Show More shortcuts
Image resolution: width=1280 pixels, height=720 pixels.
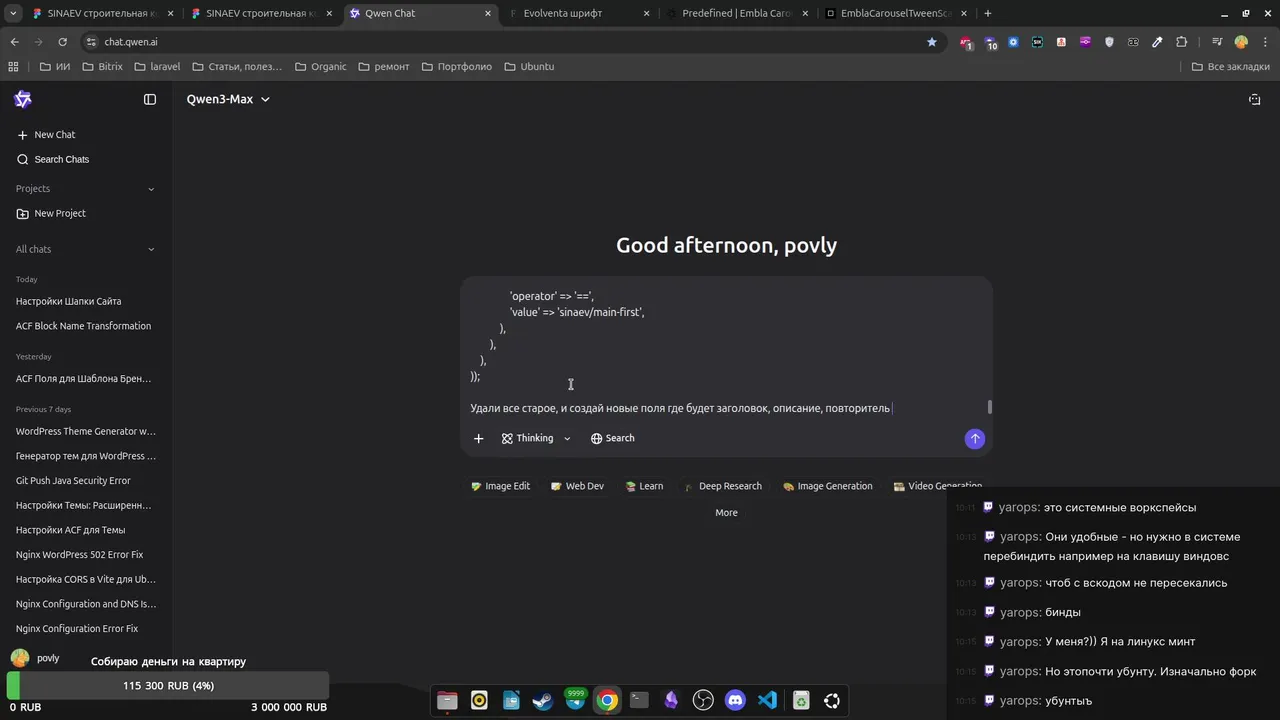click(x=726, y=513)
